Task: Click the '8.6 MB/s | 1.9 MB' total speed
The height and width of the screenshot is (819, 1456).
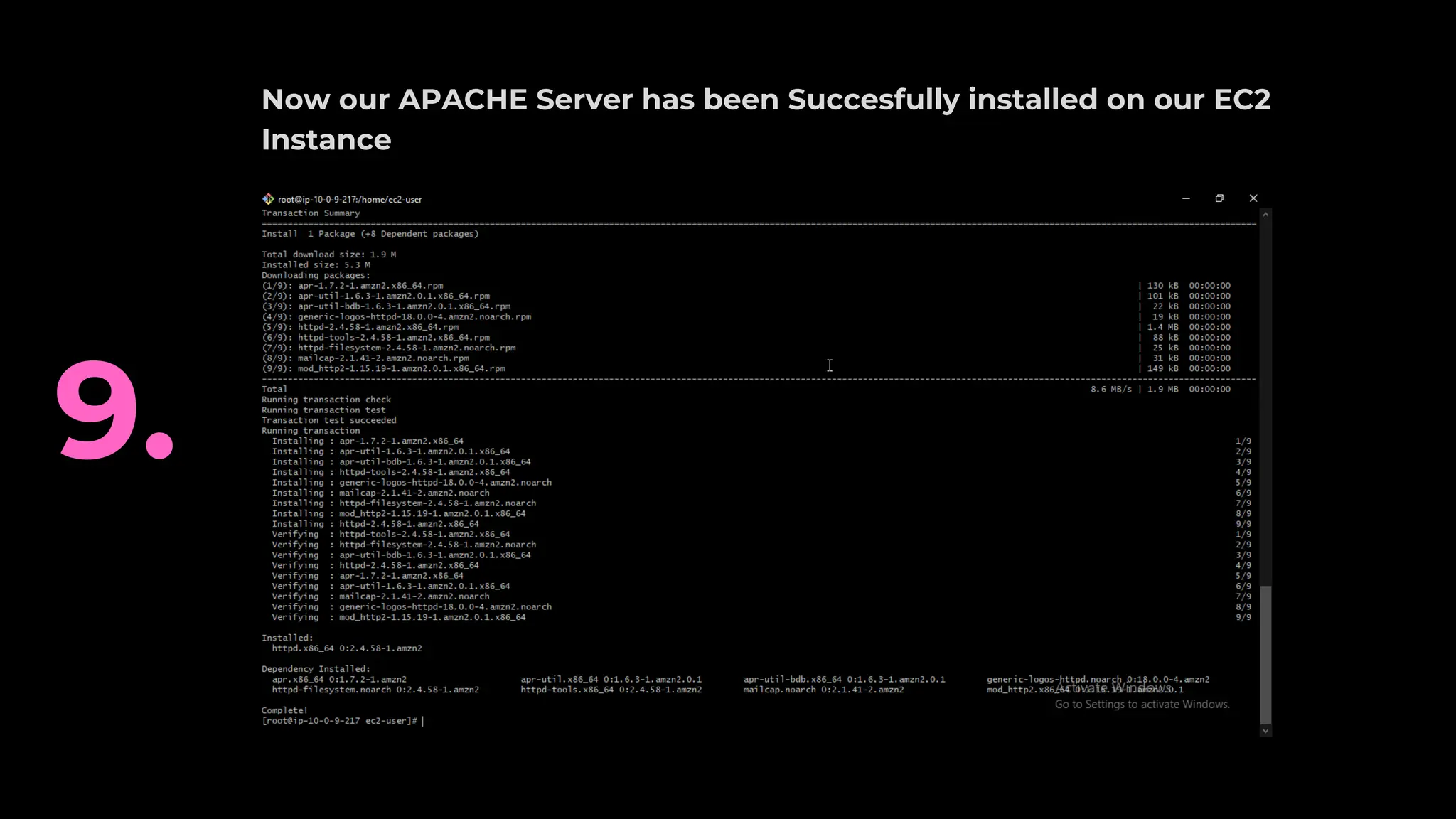Action: 1134,390
